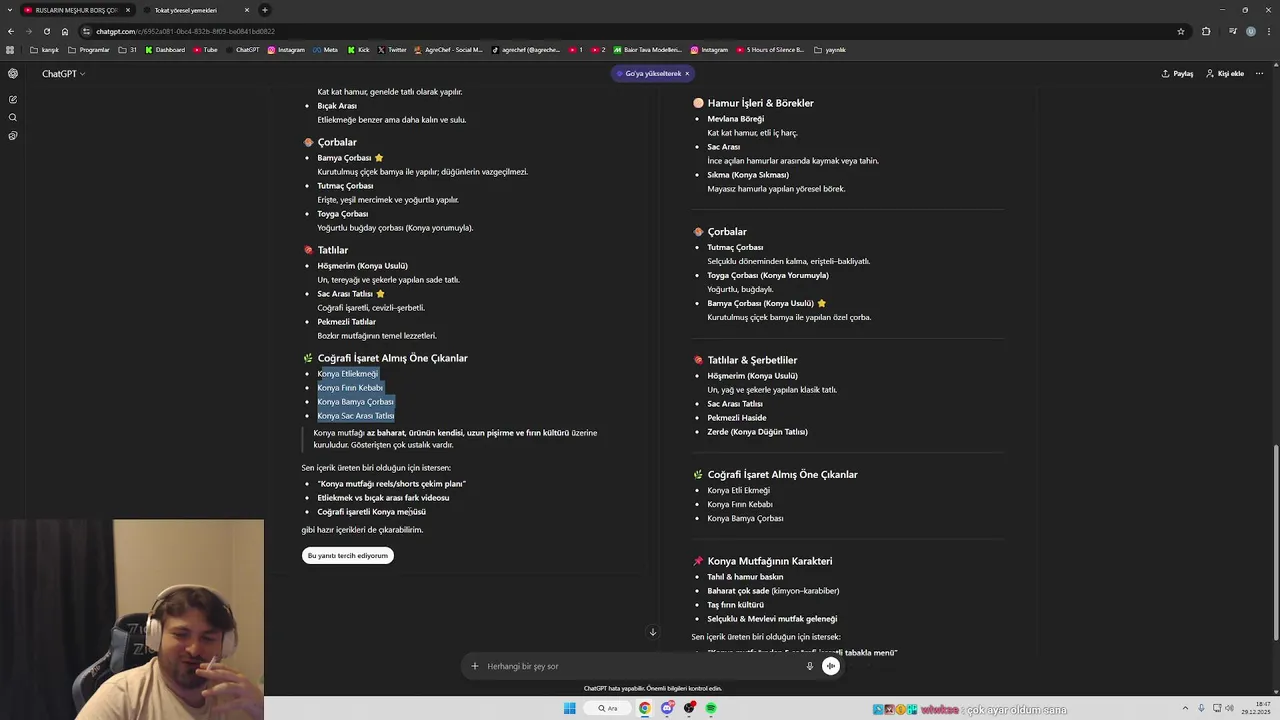Click the Konya Sac Arası Tatlısı list item
This screenshot has width=1280, height=720.
356,416
